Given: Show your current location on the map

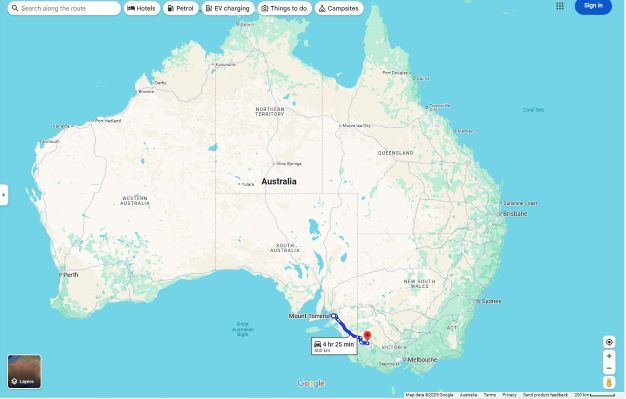Looking at the screenshot, I should (x=609, y=342).
